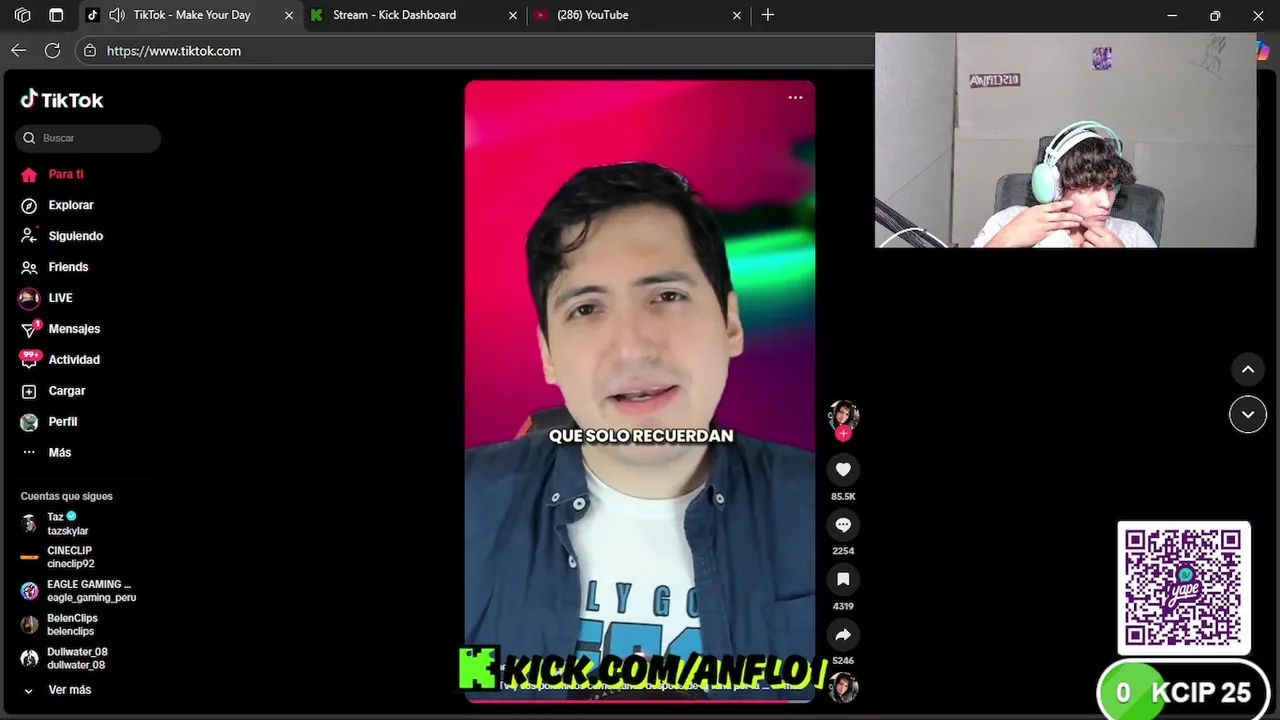
Task: Reload the page
Action: pos(53,50)
